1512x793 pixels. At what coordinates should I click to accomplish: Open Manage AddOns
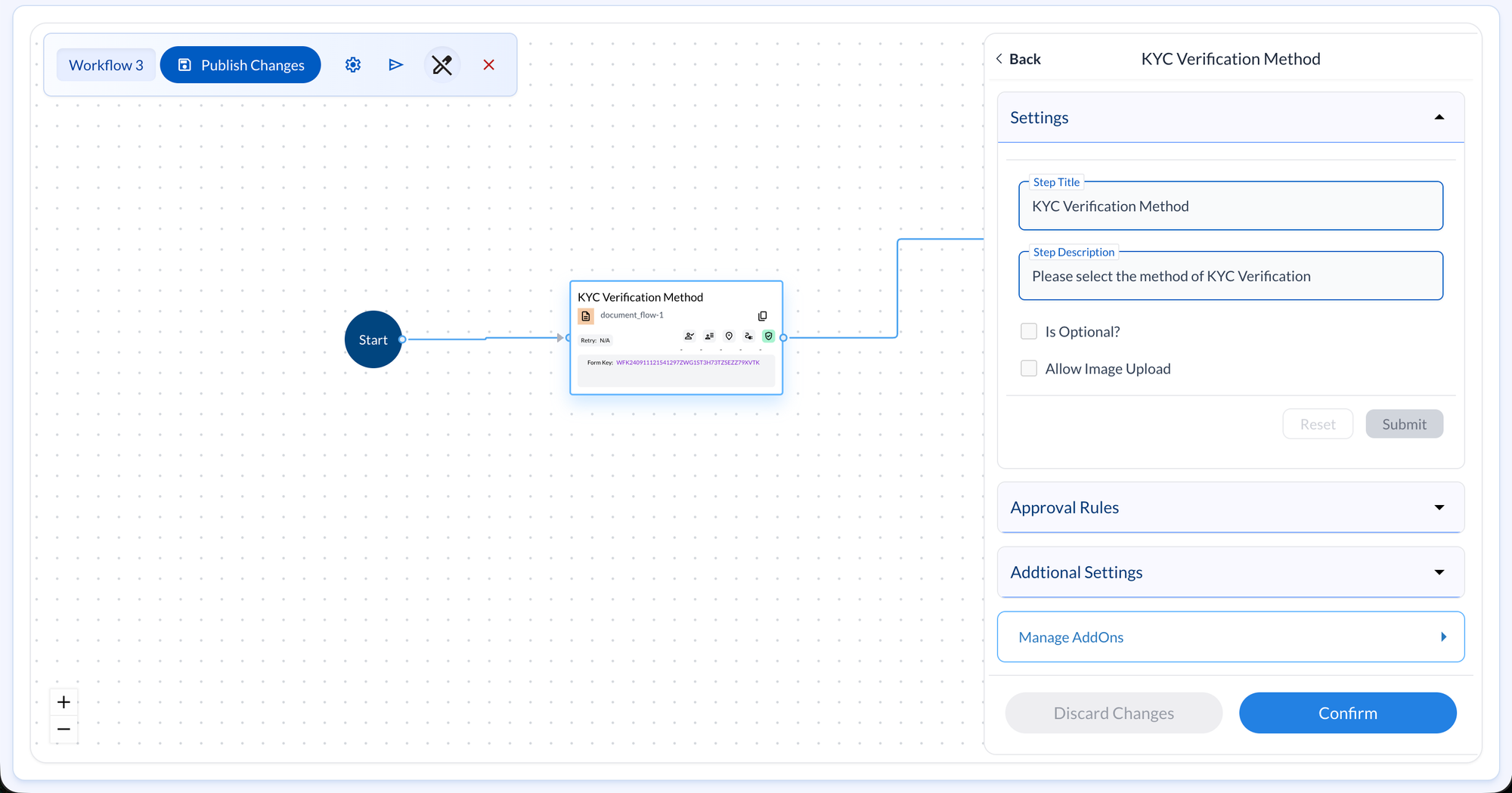click(x=1230, y=637)
